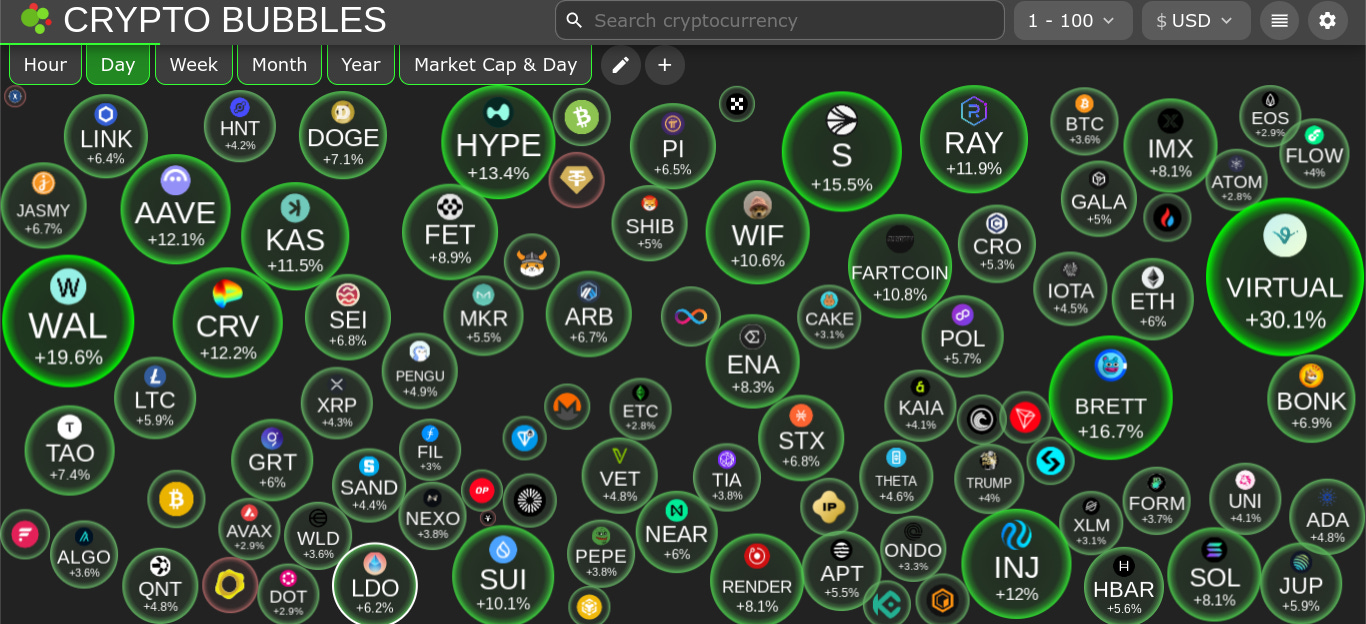Select the grey swirl bubble near KAIA
Screen dimensions: 1366x624
pyautogui.click(x=981, y=419)
